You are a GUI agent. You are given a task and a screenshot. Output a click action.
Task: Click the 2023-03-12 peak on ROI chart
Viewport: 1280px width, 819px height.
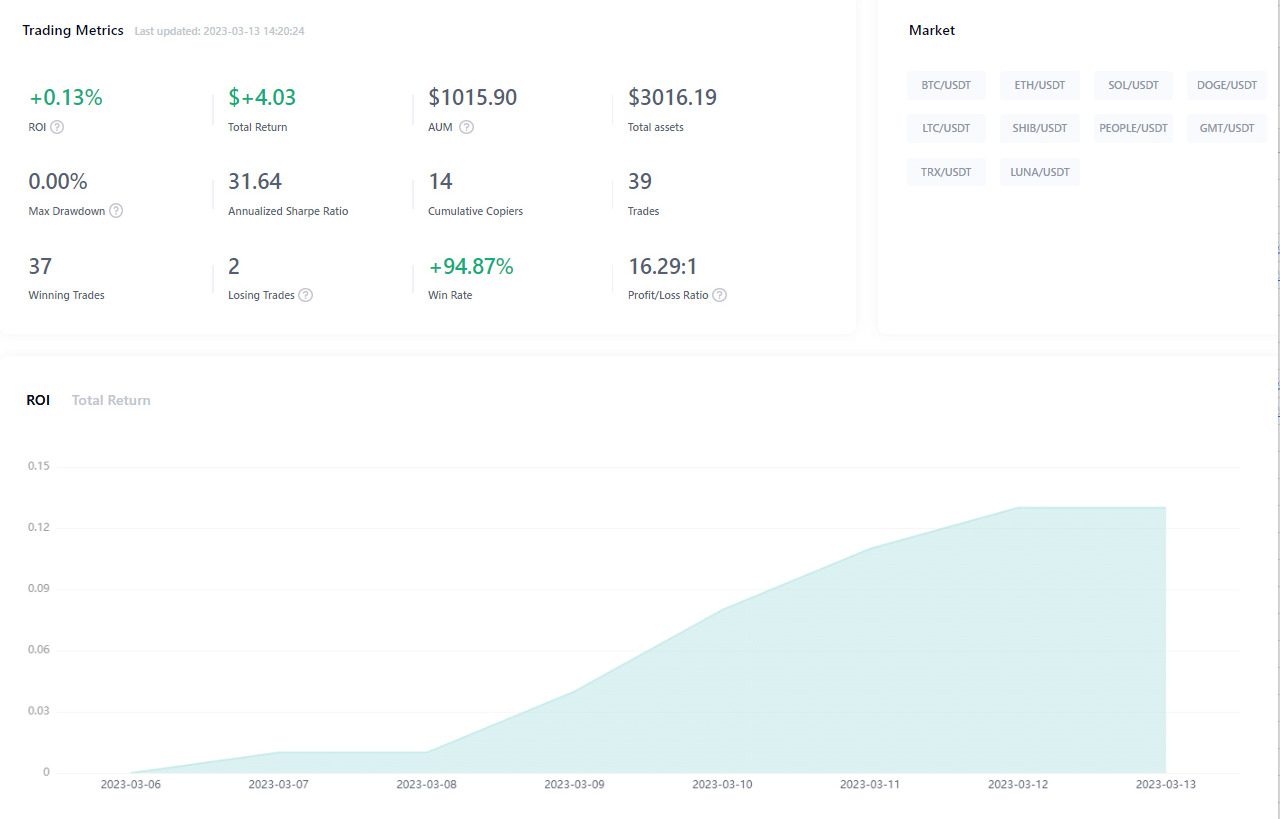[x=1018, y=508]
